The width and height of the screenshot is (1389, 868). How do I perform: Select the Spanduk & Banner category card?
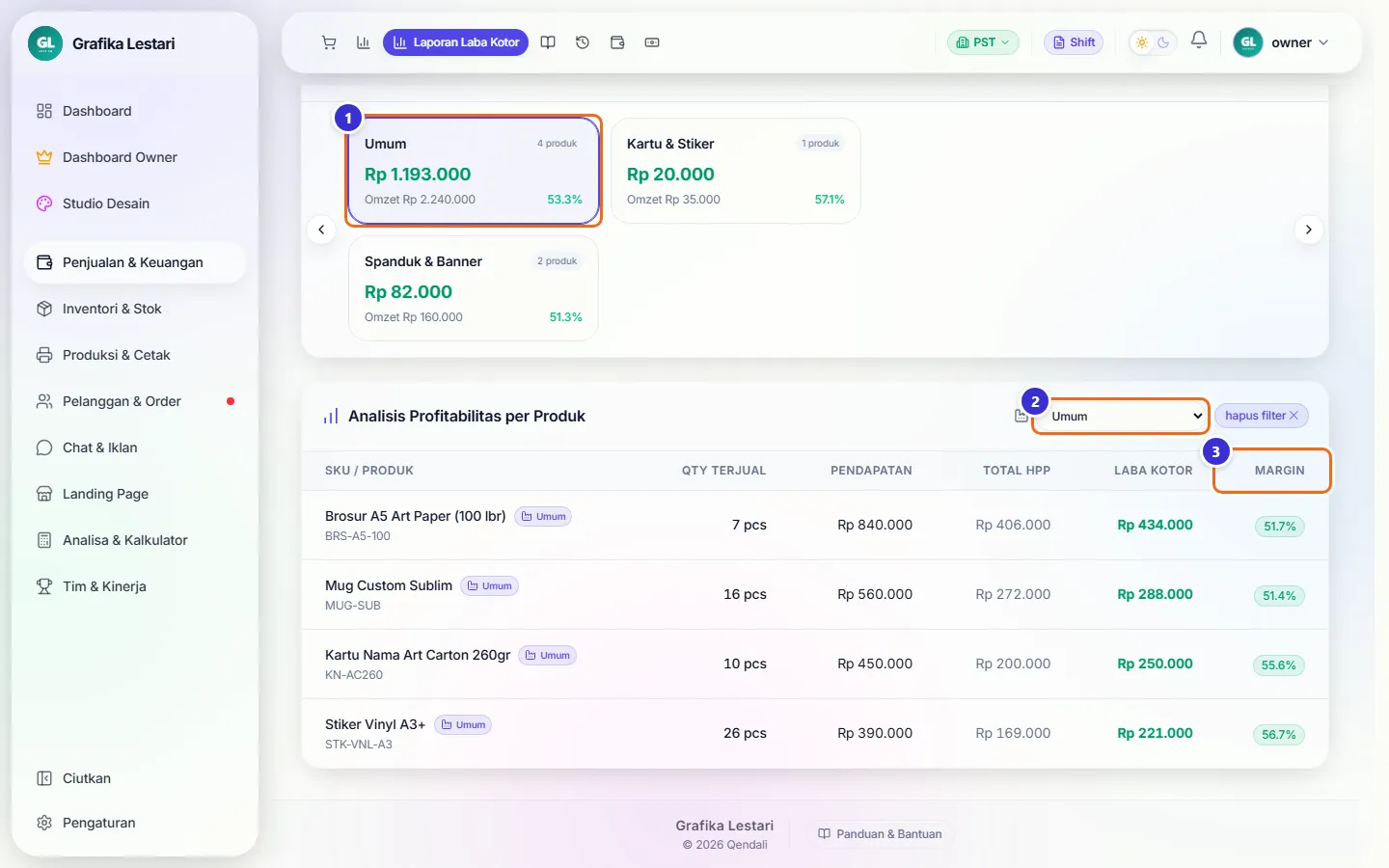point(474,288)
